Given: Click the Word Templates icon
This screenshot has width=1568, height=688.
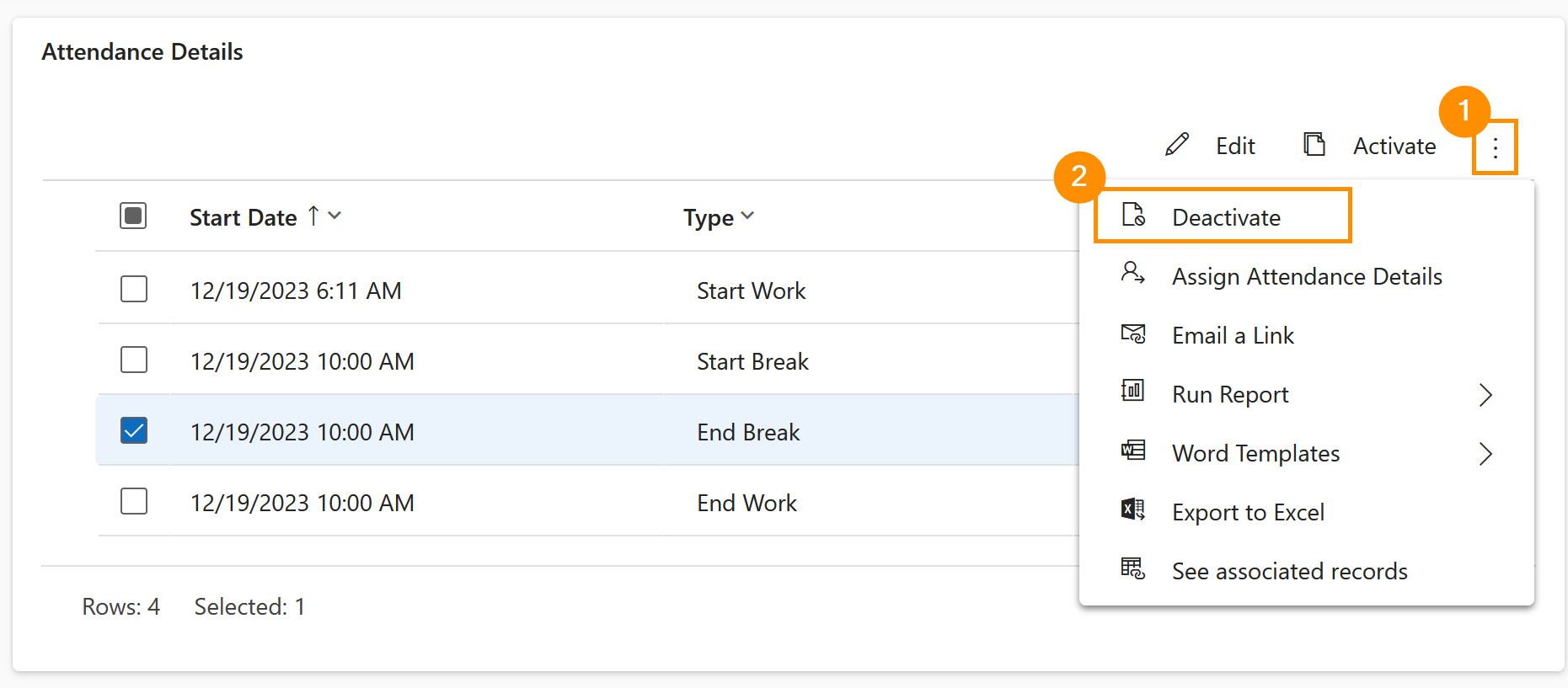Looking at the screenshot, I should [1133, 452].
